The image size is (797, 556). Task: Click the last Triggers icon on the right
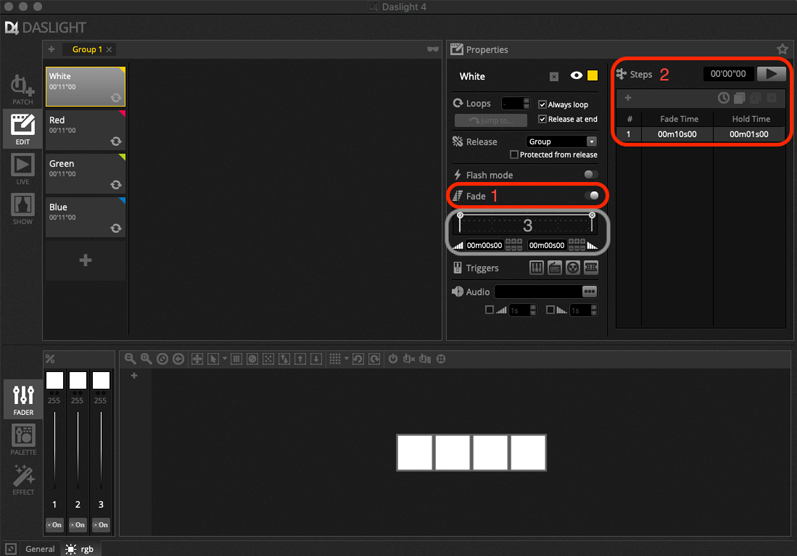591,267
